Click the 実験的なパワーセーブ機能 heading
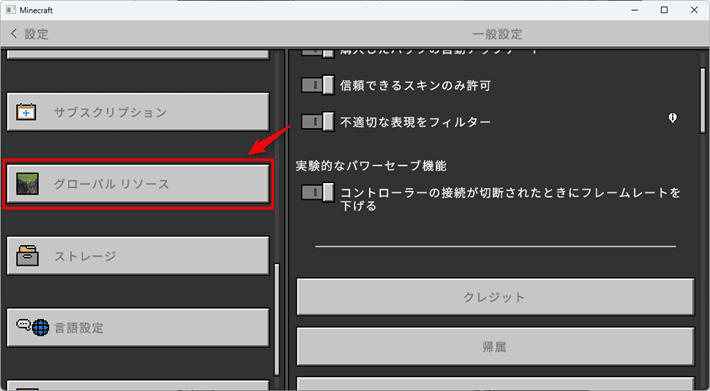Image resolution: width=710 pixels, height=391 pixels. [x=371, y=166]
